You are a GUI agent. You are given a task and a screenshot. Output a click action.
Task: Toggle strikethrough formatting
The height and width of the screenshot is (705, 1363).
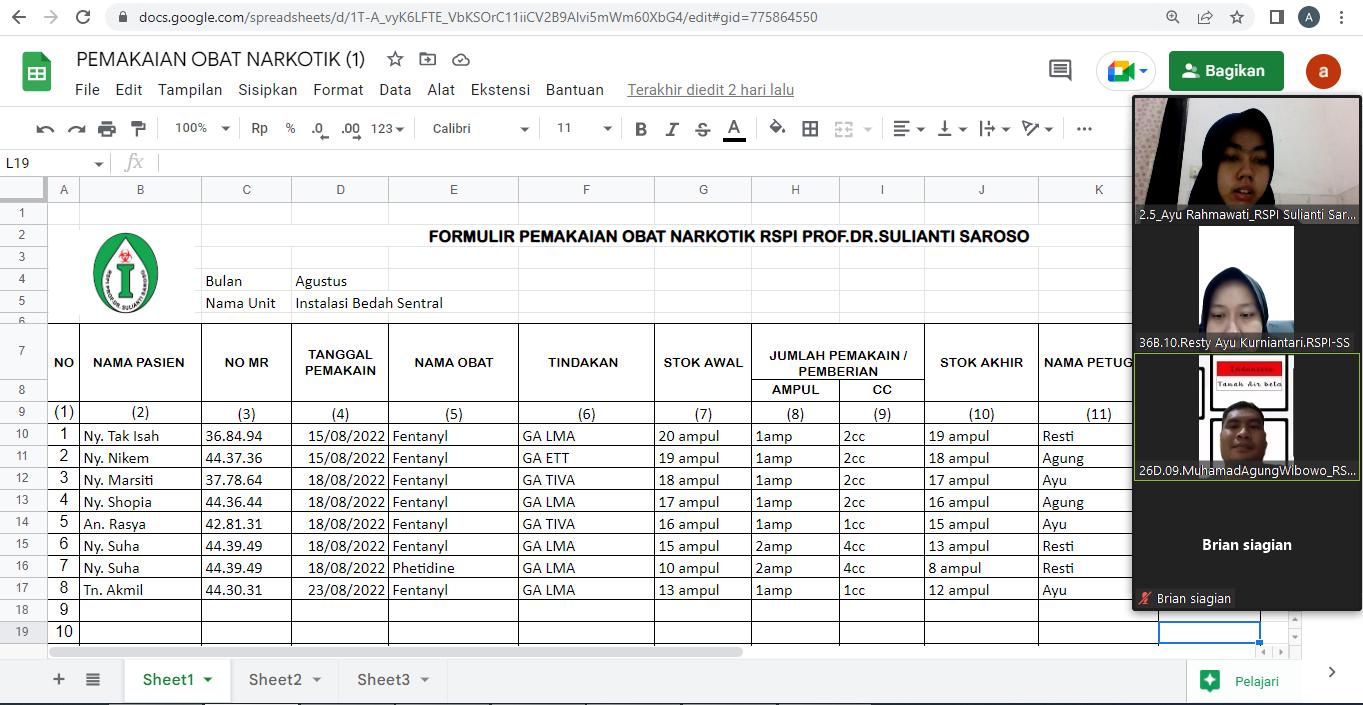tap(703, 129)
